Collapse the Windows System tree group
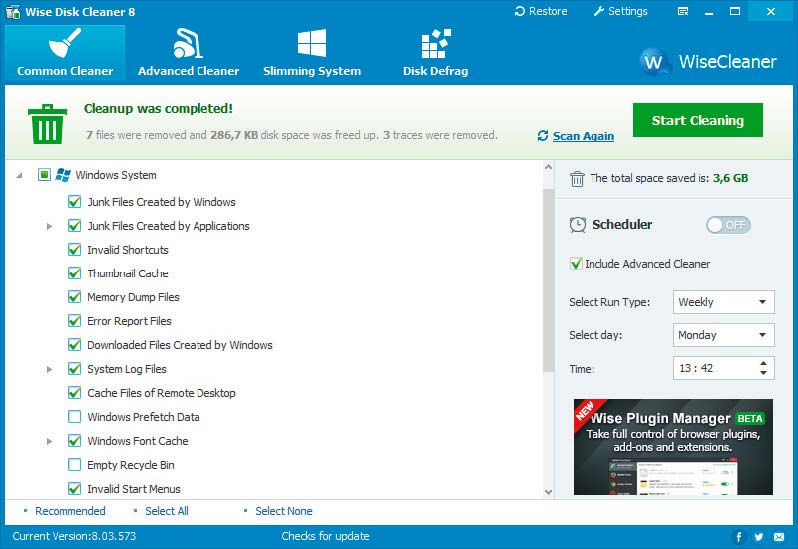This screenshot has width=798, height=549. point(19,176)
